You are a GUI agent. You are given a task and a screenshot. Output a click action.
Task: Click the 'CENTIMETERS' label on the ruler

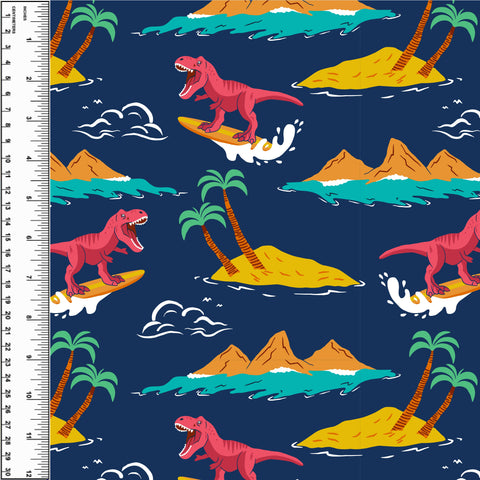click(x=13, y=20)
